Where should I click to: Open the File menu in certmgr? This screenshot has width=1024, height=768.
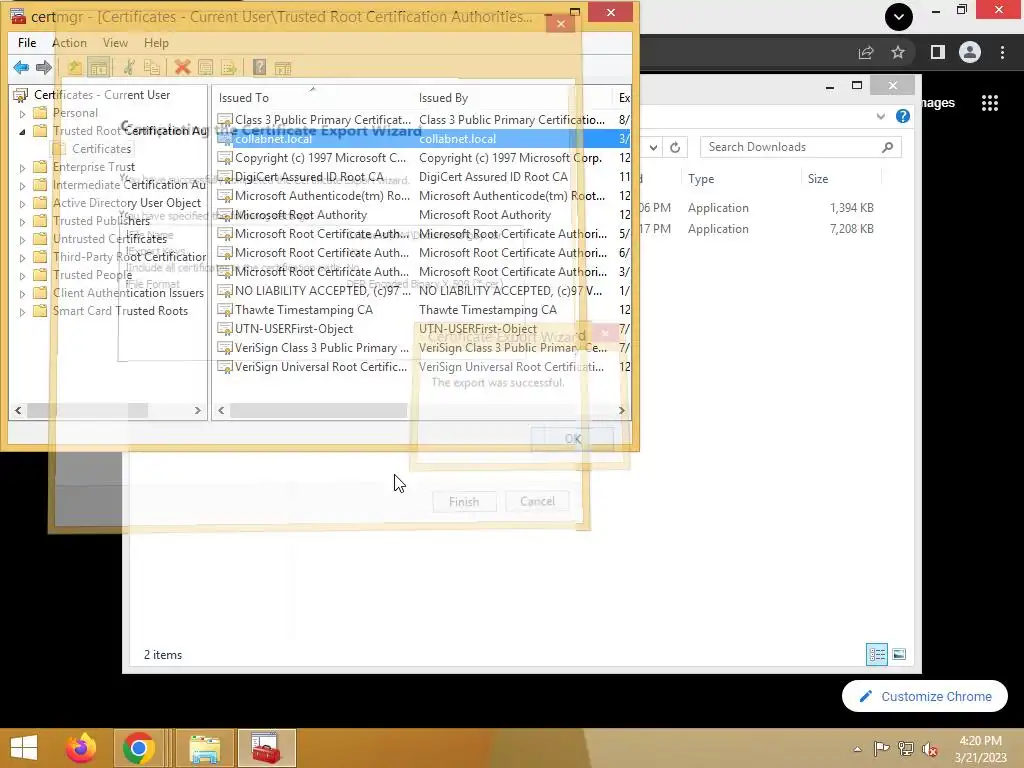pyautogui.click(x=27, y=42)
